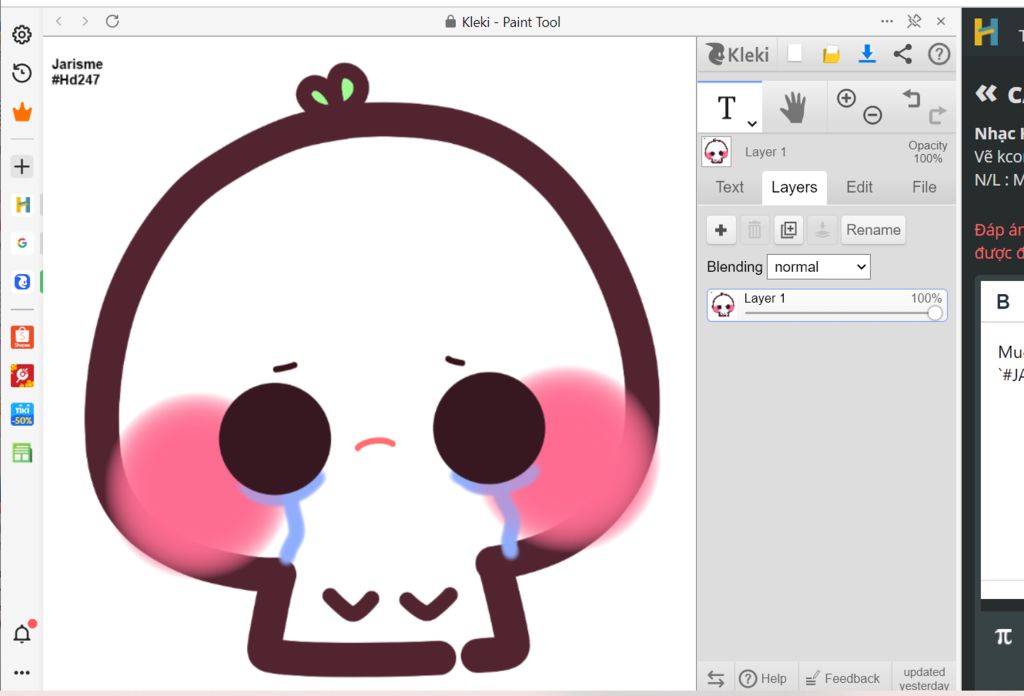Open the browser sidebar settings gear
Screen dimensions: 1024x696
(22, 34)
